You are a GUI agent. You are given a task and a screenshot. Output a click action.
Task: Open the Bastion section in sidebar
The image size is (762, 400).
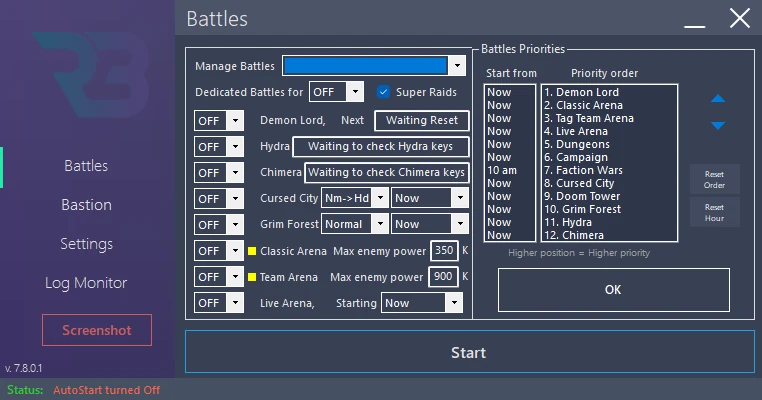tap(86, 205)
